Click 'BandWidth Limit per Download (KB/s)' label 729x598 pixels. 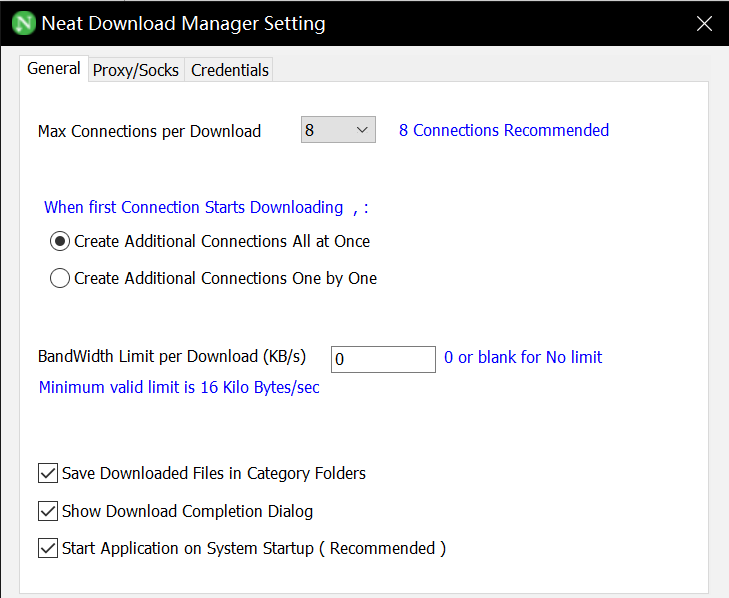(x=172, y=357)
